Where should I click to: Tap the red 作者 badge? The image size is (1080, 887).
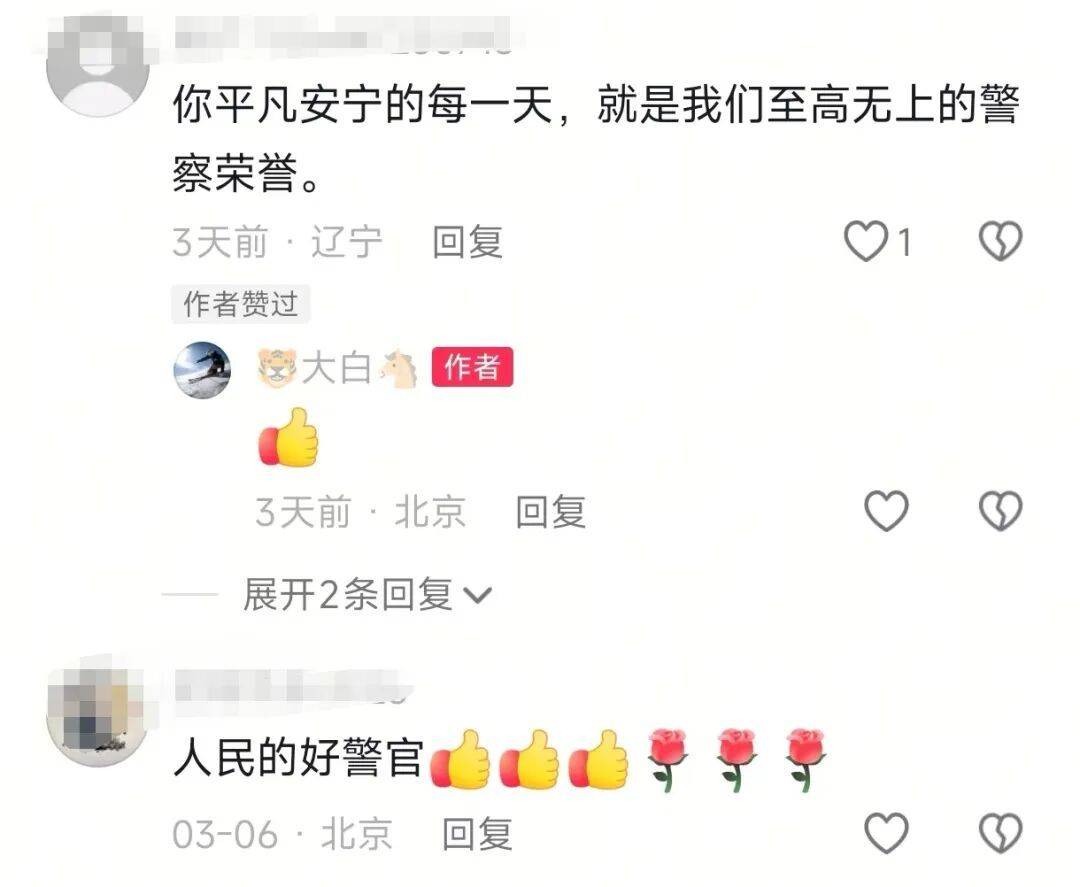472,367
